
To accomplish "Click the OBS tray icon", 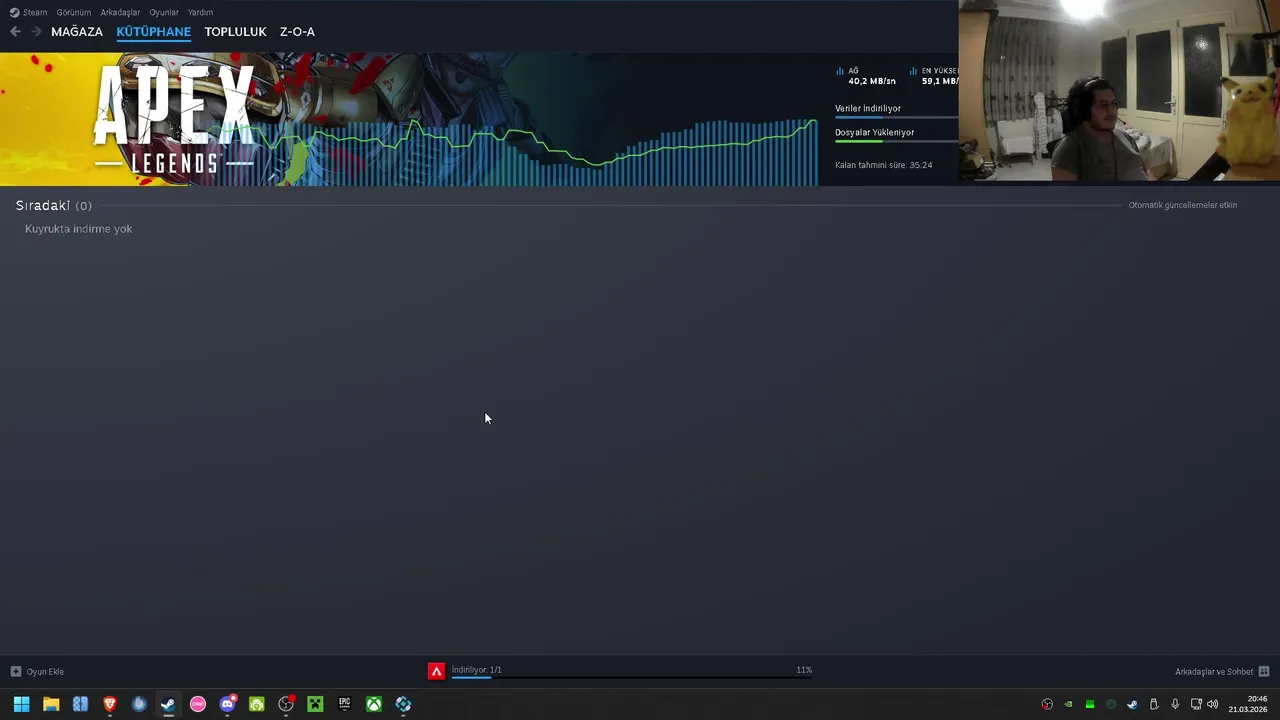I will click(x=1047, y=704).
